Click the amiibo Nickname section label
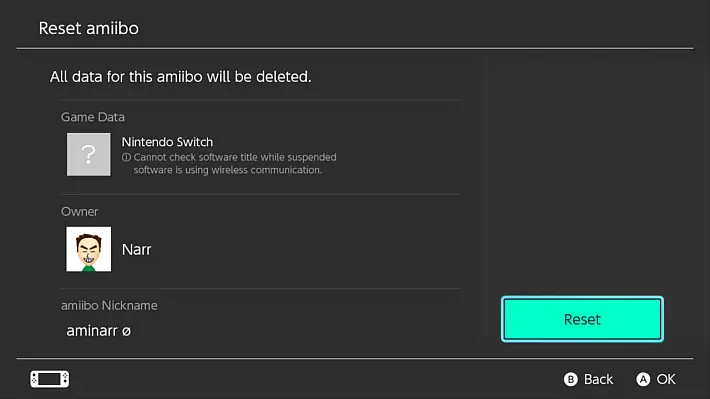This screenshot has height=399, width=710. coord(109,305)
